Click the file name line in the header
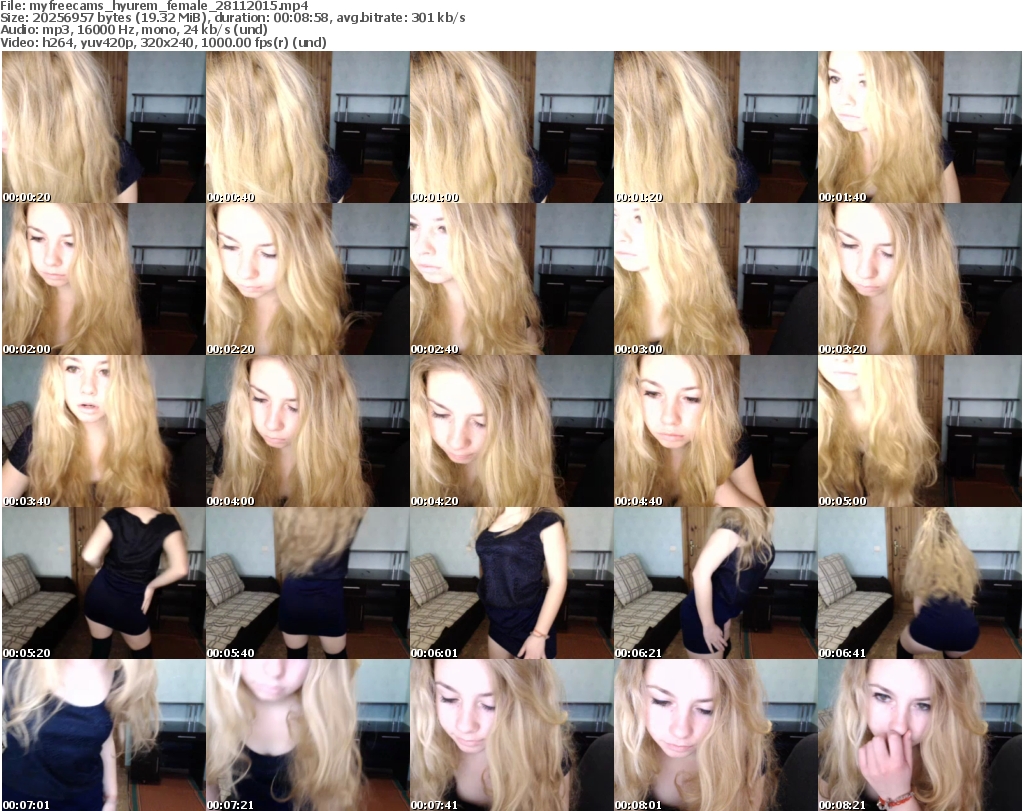 [155, 6]
